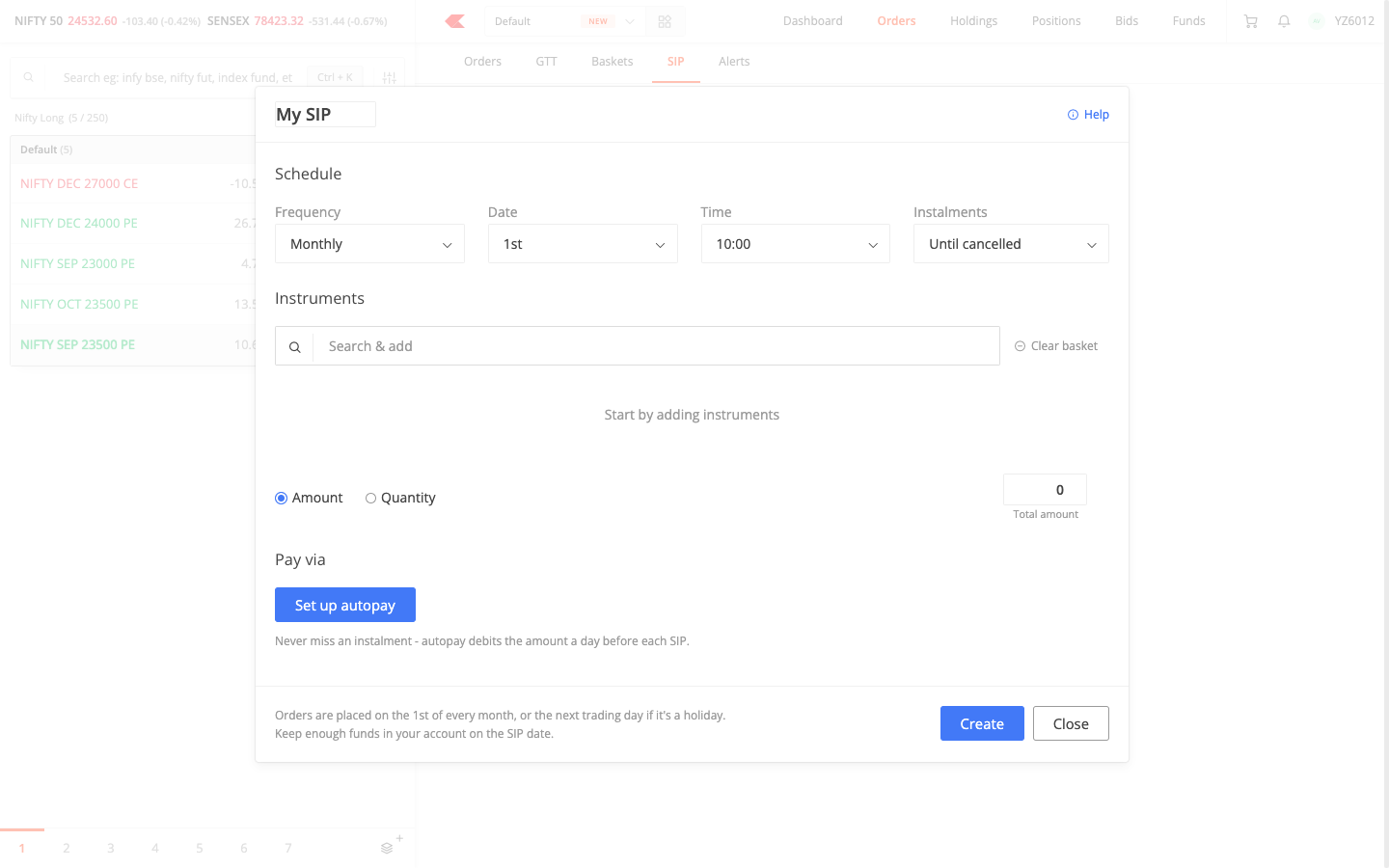Open the Instalments Until cancelled dropdown
Screen dimensions: 1389x868
pyautogui.click(x=1011, y=244)
